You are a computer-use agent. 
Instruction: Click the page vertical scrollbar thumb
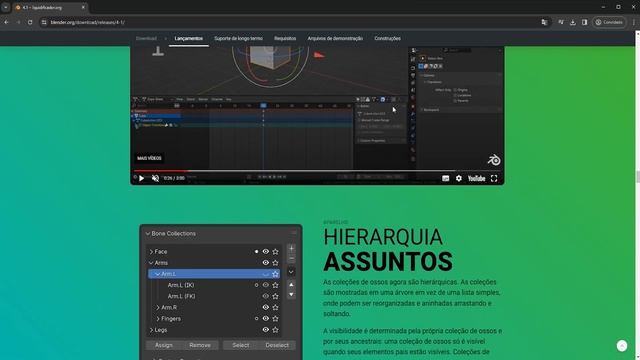click(x=638, y=177)
